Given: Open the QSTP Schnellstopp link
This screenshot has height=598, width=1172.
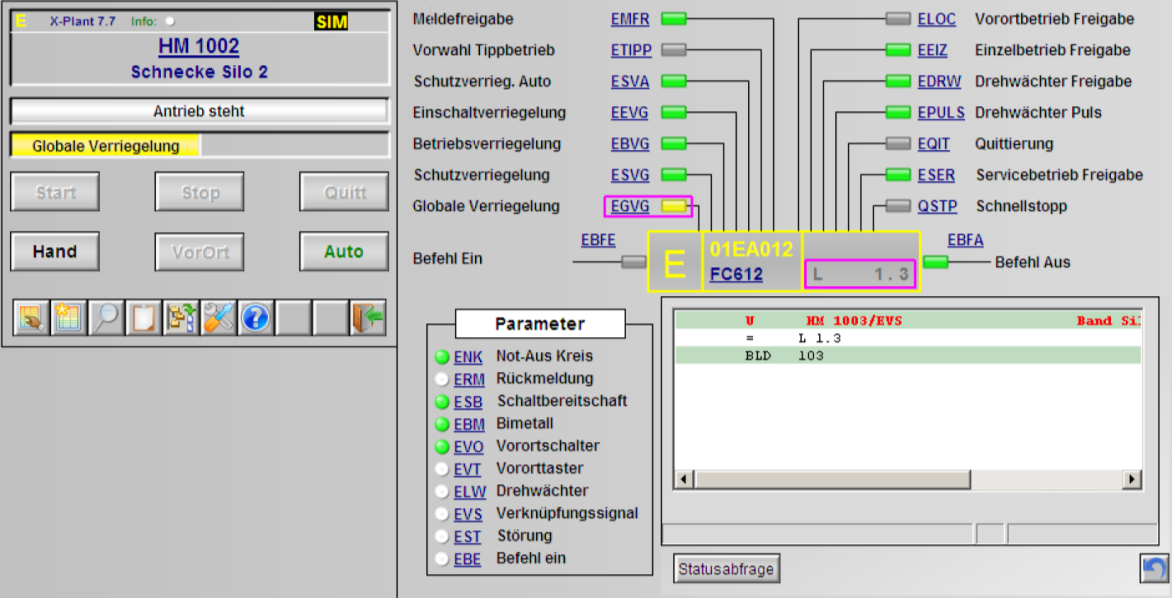Looking at the screenshot, I should [937, 206].
